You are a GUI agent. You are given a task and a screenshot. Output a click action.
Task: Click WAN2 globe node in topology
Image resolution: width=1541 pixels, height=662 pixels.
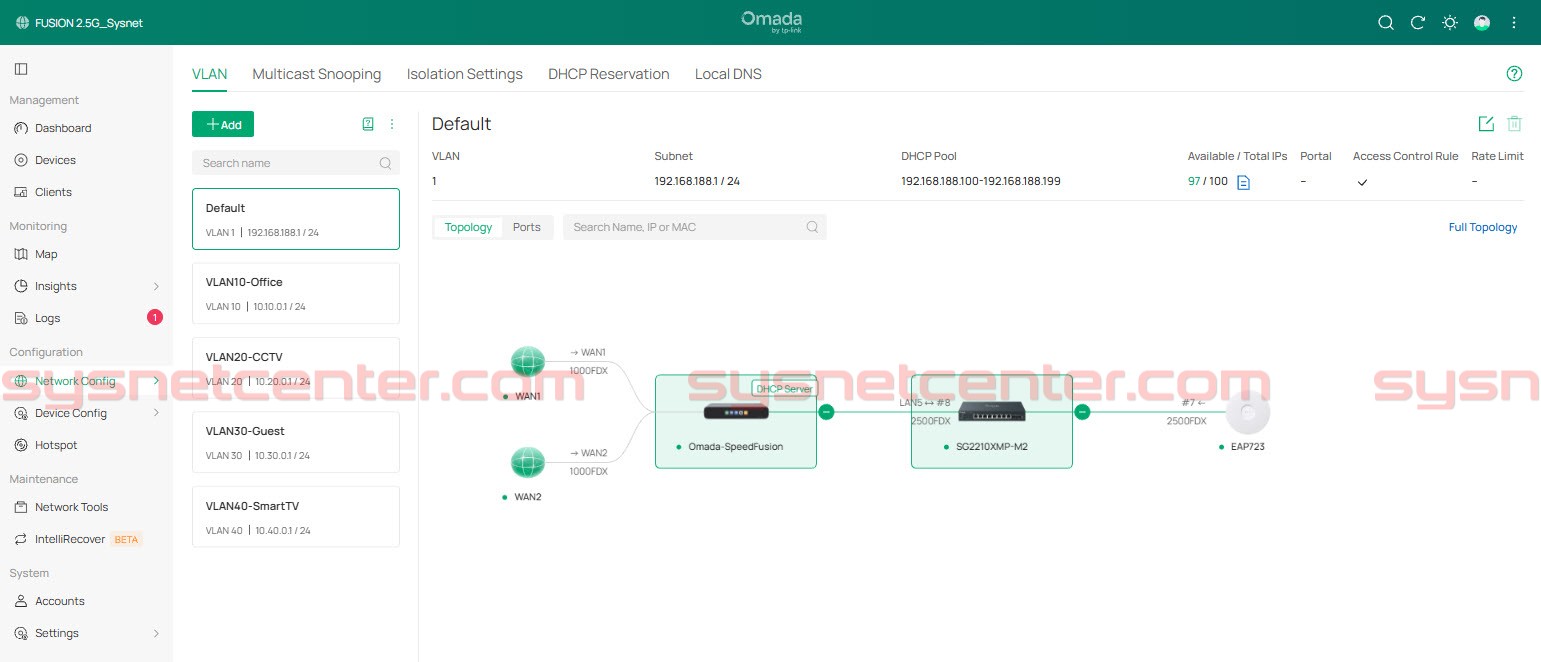pos(527,462)
